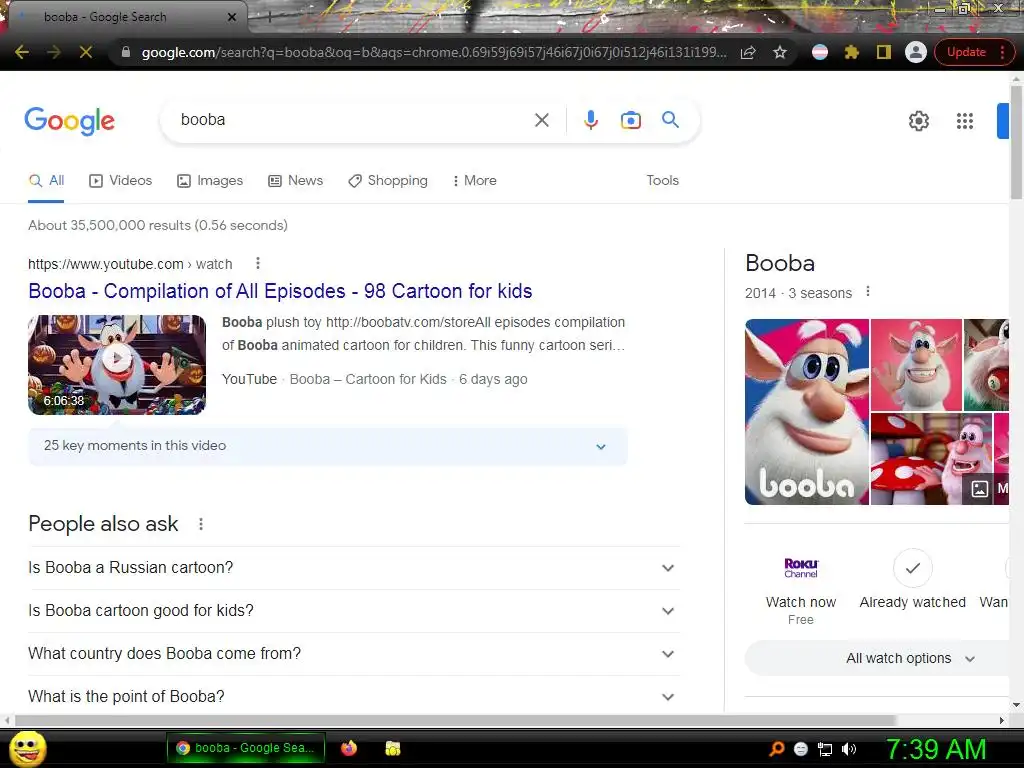Switch to the Shopping tab
This screenshot has height=768, width=1024.
coord(388,181)
